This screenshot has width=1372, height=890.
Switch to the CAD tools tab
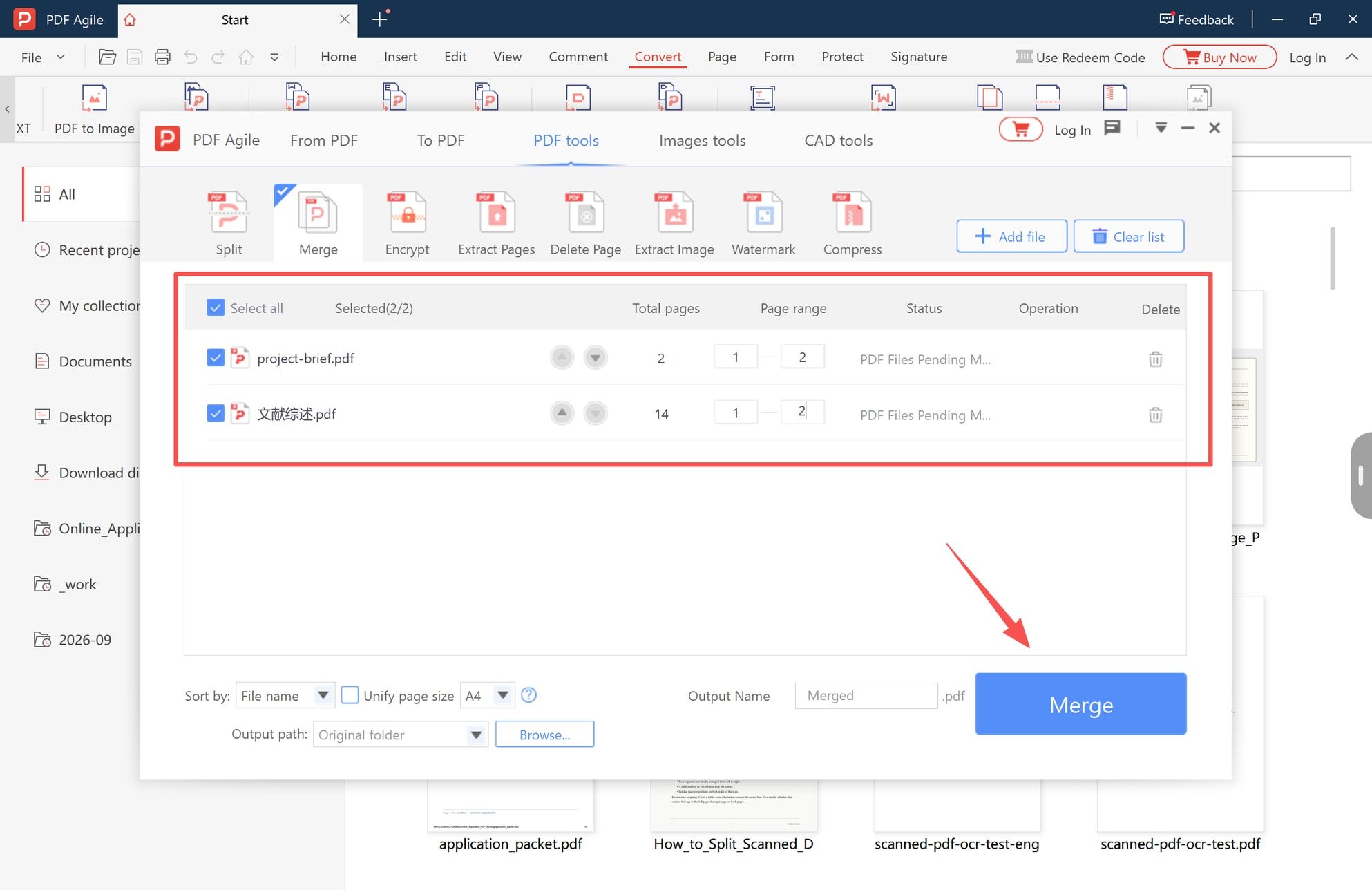[838, 140]
